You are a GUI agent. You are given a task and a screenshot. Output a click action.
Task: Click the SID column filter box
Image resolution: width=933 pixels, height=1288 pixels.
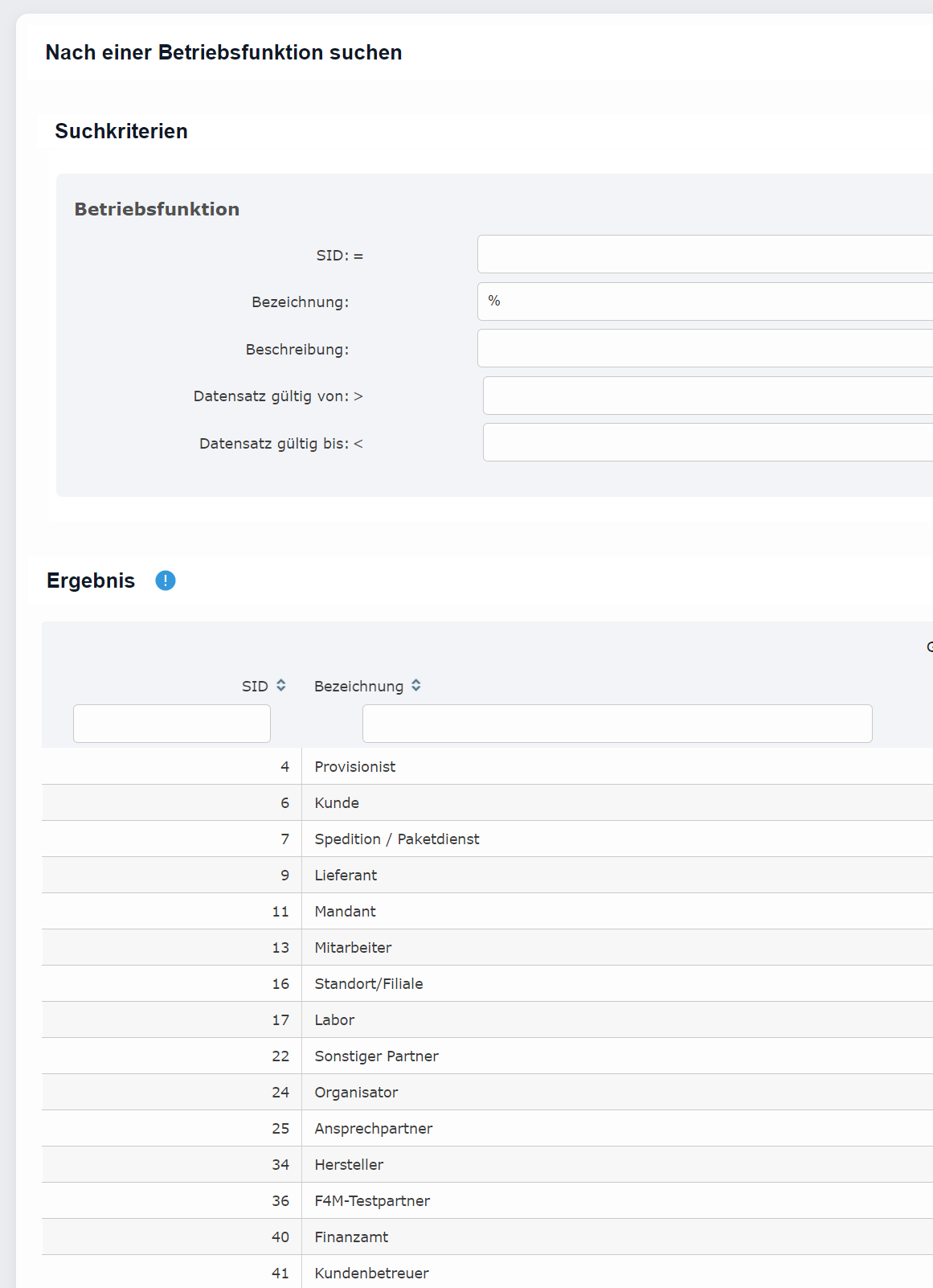(172, 724)
